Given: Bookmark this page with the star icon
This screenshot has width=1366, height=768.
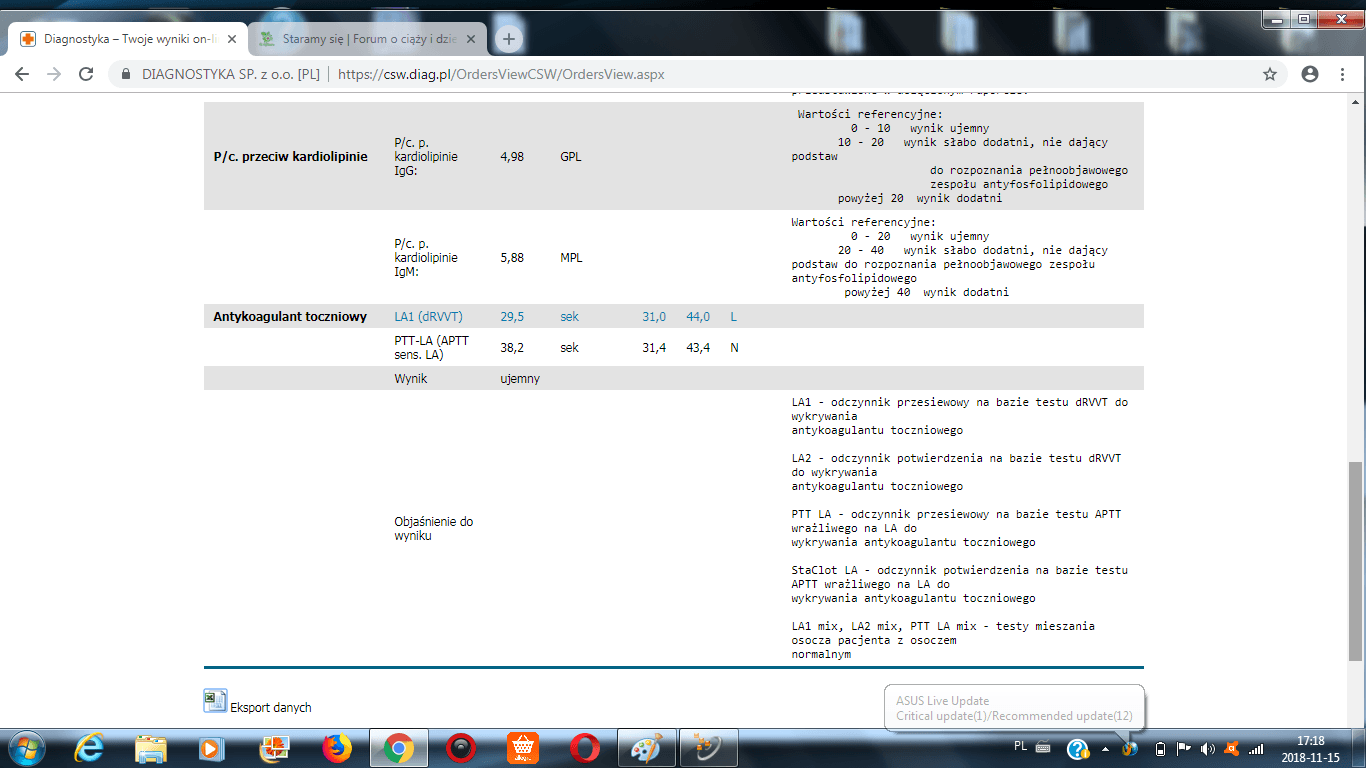Looking at the screenshot, I should [1270, 74].
